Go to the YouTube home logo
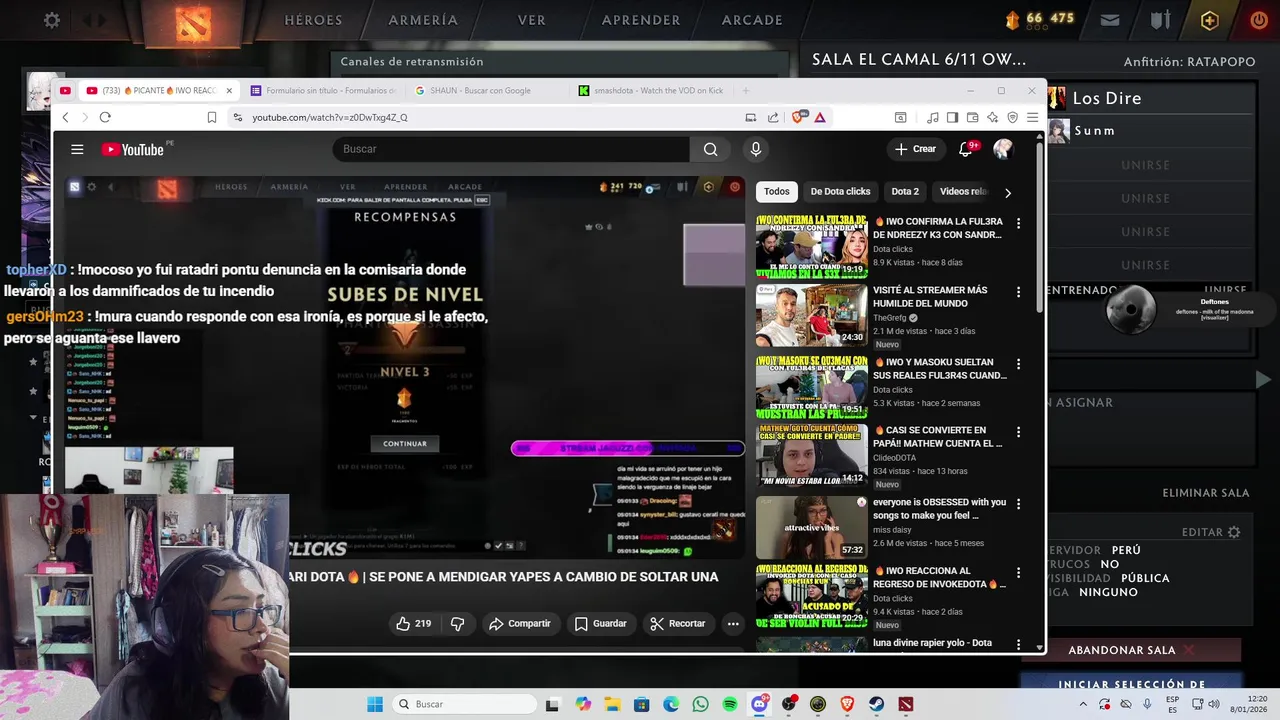Image resolution: width=1280 pixels, height=720 pixels. 133,149
